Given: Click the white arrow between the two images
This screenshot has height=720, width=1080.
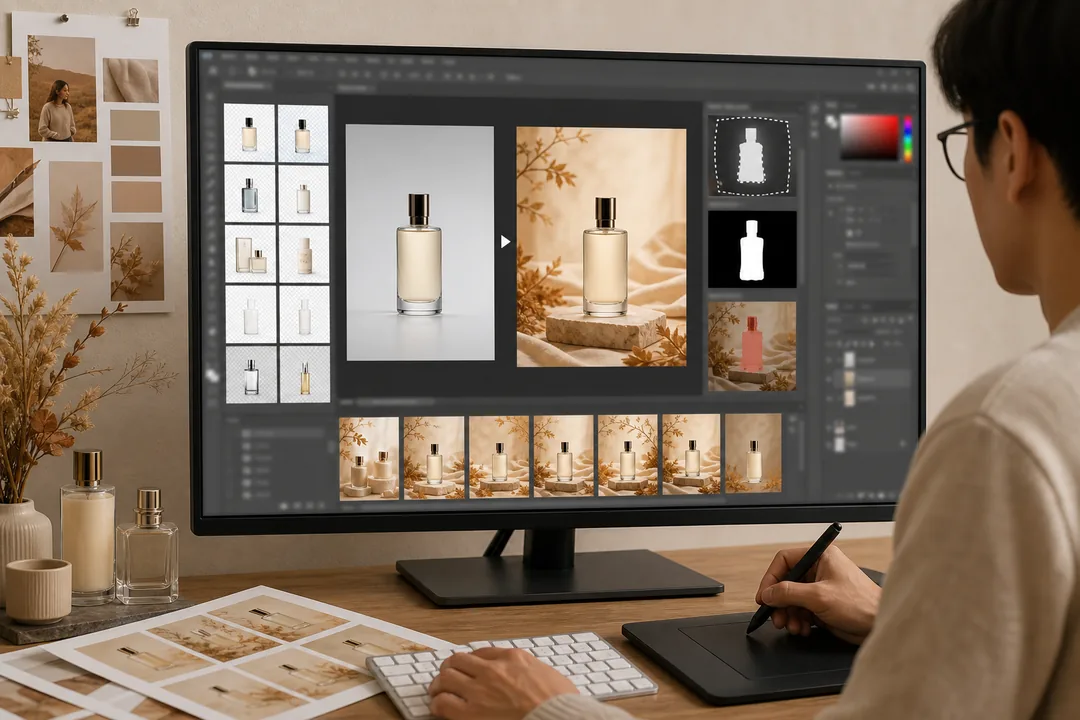Looking at the screenshot, I should [x=506, y=242].
